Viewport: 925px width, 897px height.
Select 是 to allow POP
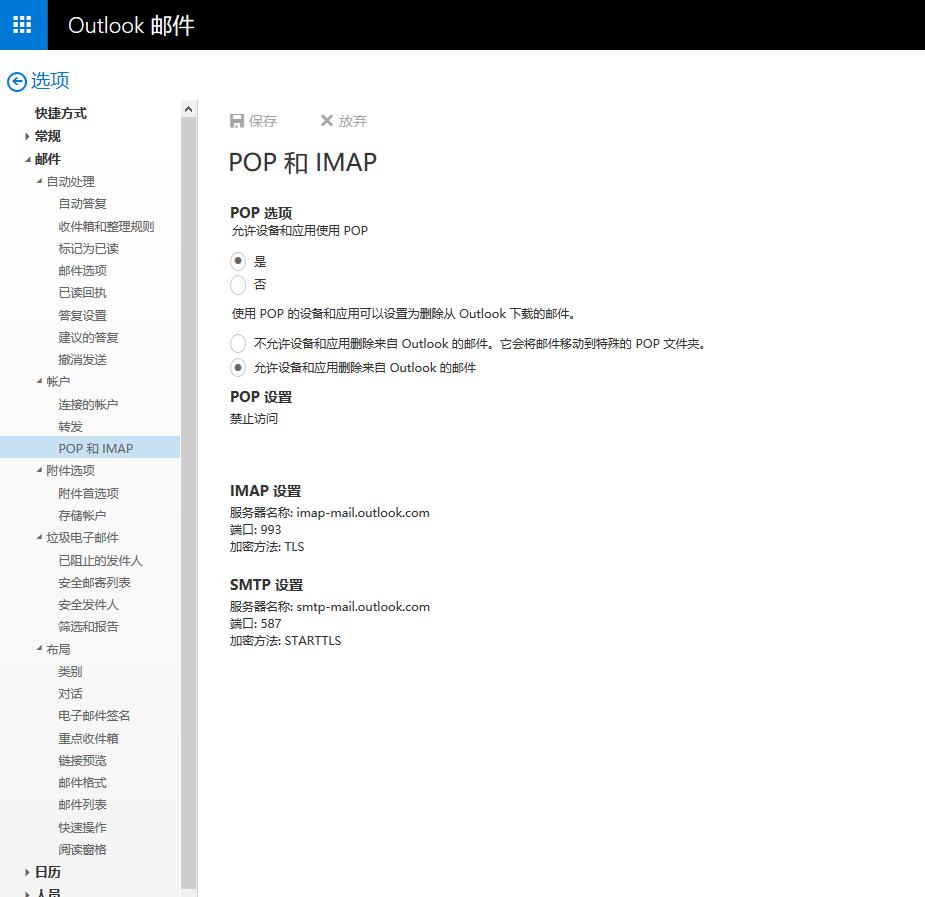tap(238, 261)
